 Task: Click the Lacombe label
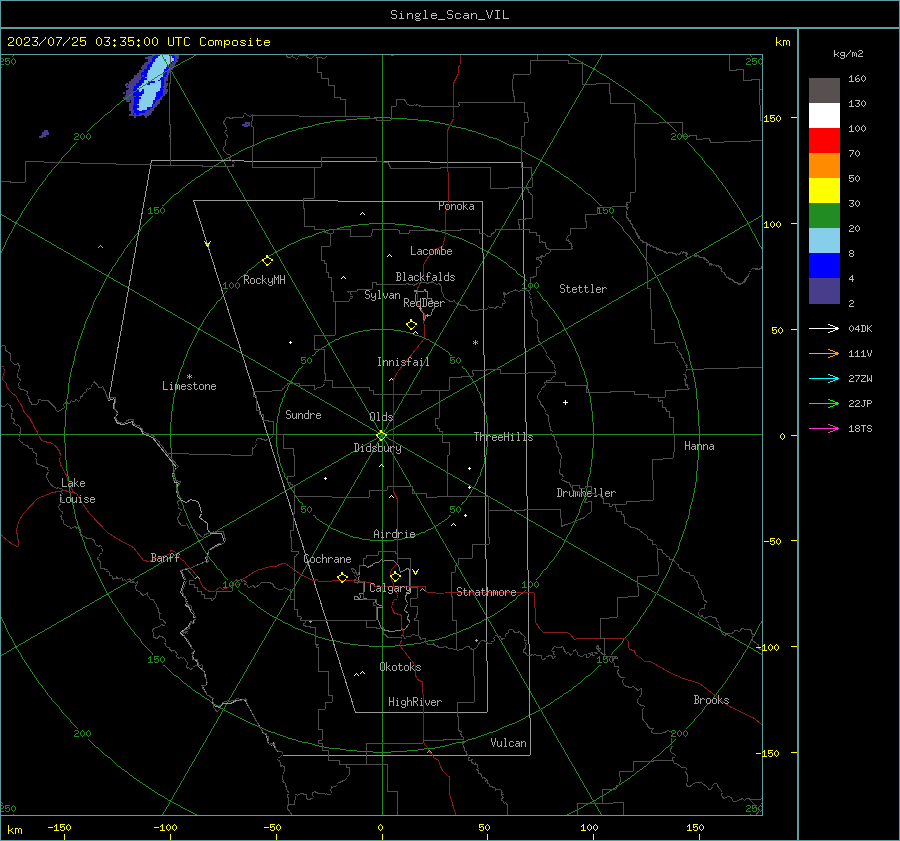click(431, 251)
